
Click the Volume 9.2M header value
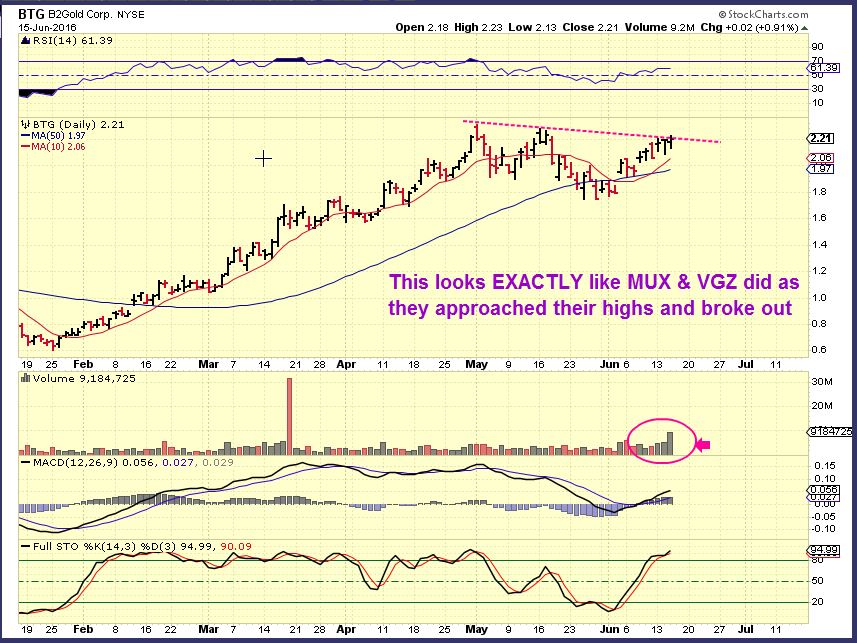(x=660, y=27)
